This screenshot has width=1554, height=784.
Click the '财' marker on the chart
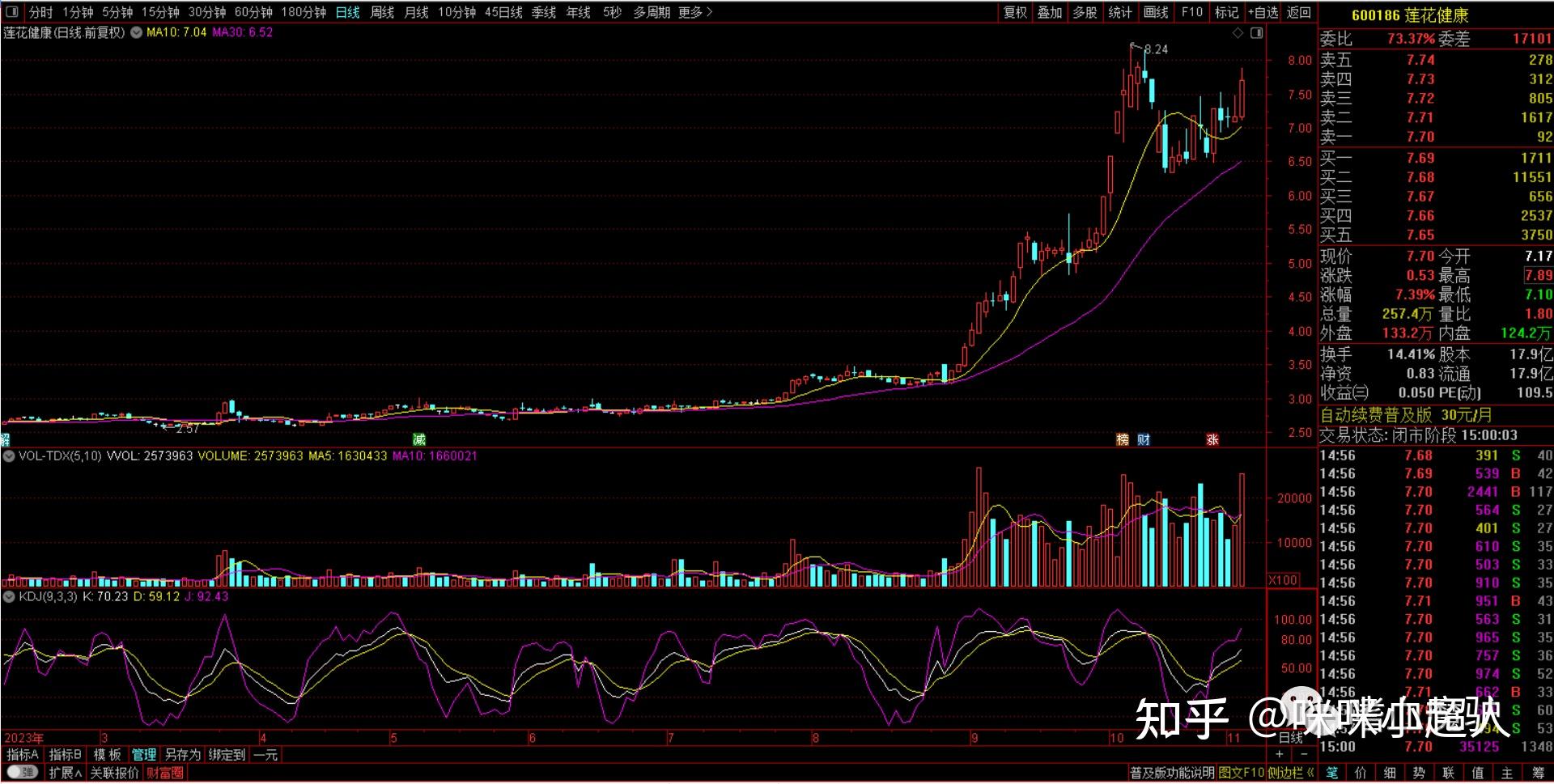[1144, 439]
